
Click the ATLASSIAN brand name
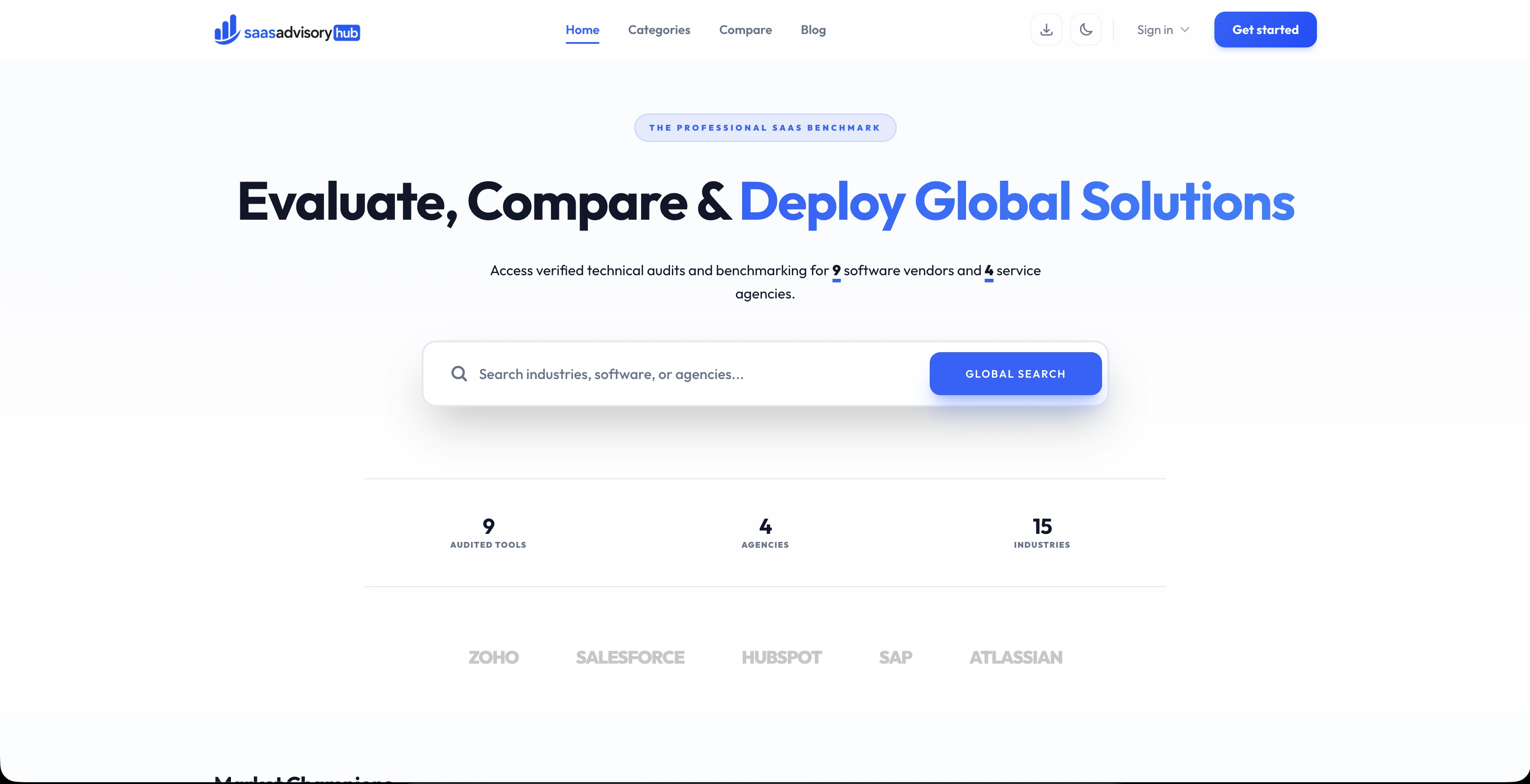click(1016, 657)
